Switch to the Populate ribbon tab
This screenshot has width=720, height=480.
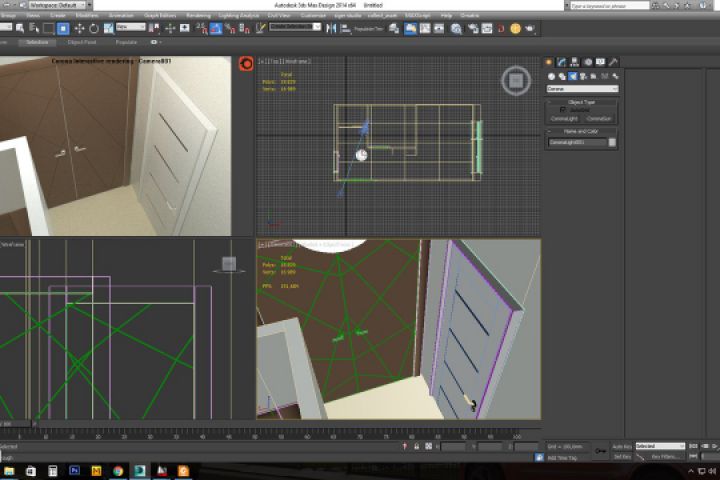pyautogui.click(x=126, y=42)
